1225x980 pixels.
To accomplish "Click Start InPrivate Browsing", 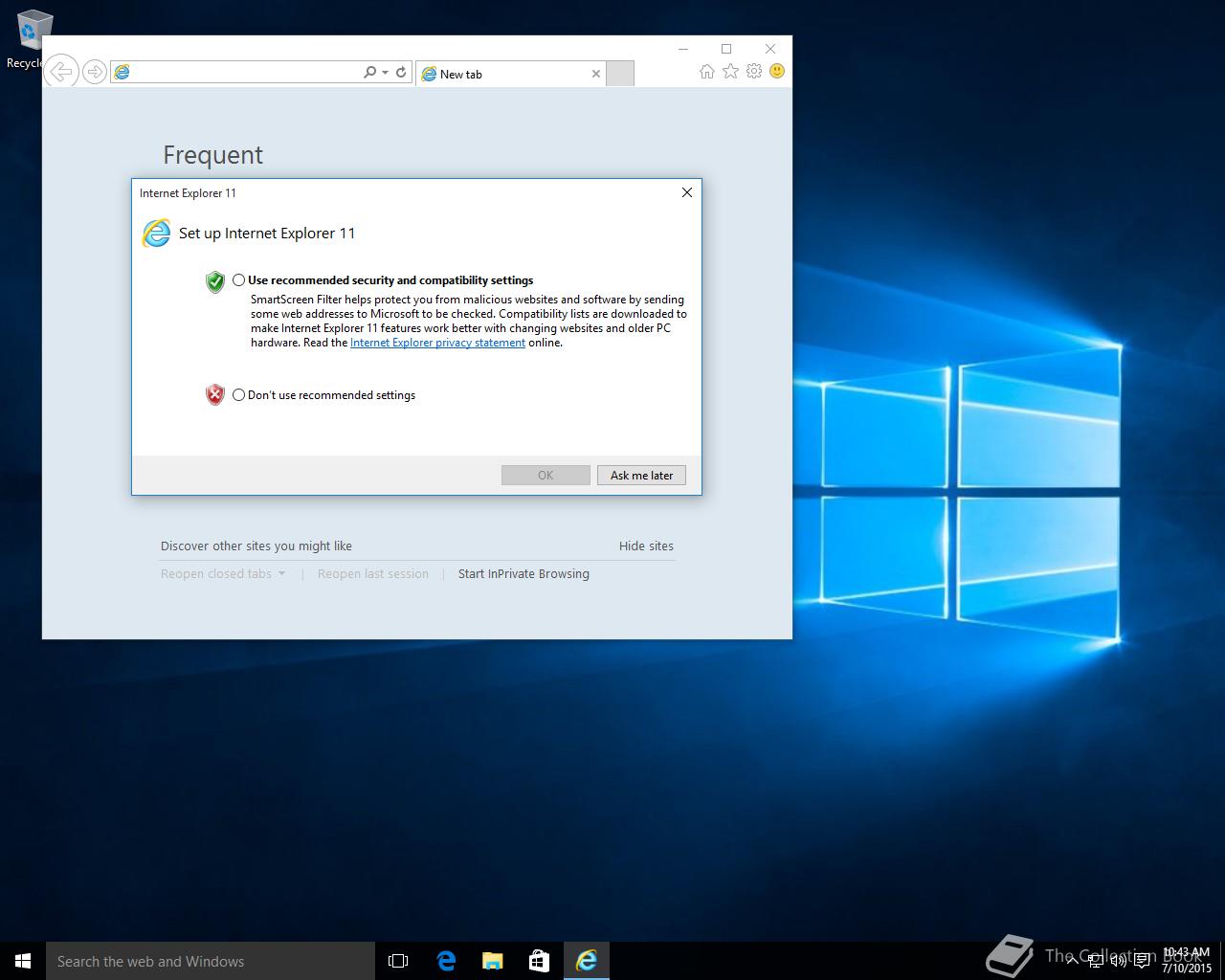I will [x=523, y=573].
